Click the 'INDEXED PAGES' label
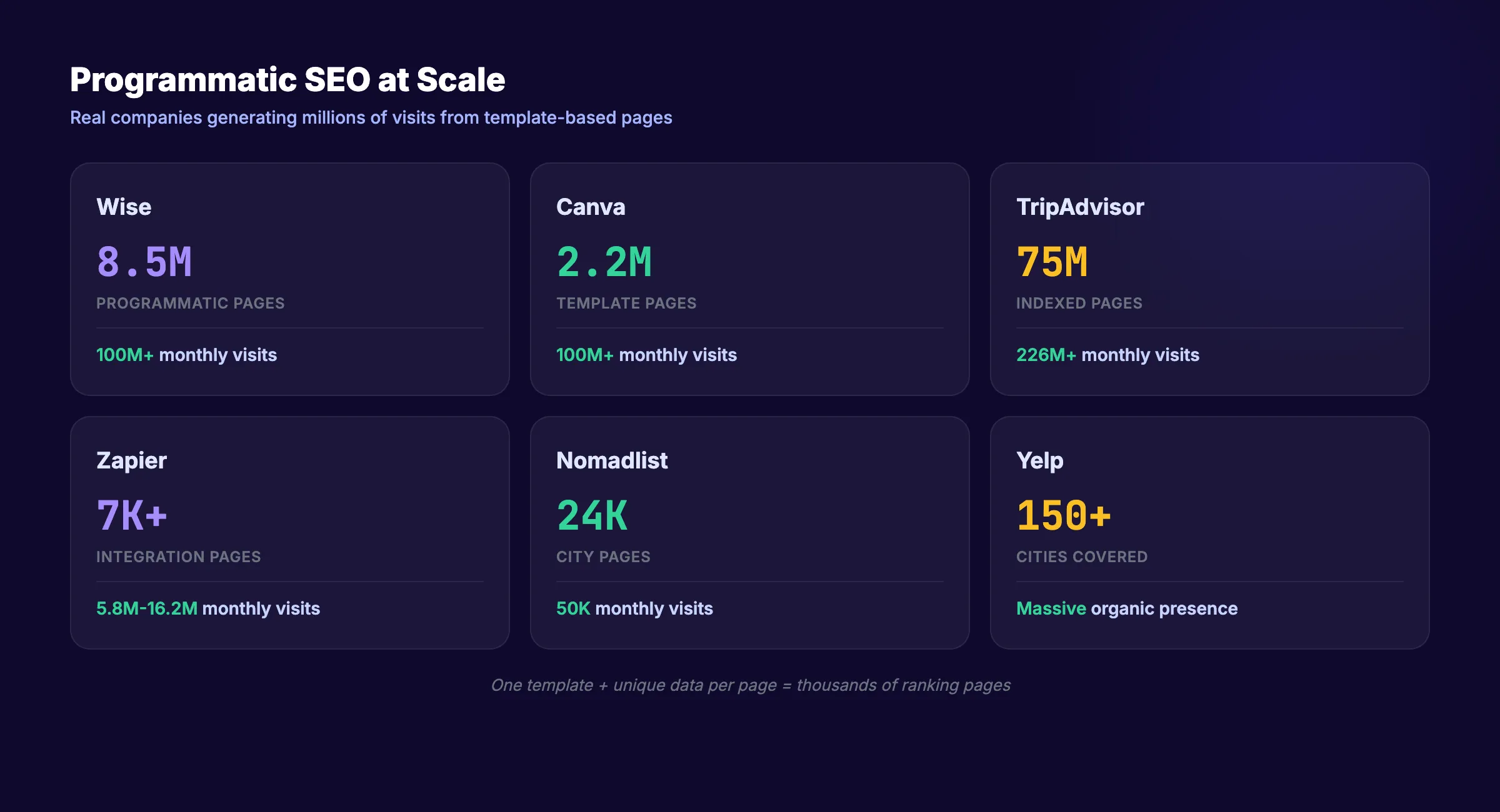The height and width of the screenshot is (812, 1500). (1079, 303)
